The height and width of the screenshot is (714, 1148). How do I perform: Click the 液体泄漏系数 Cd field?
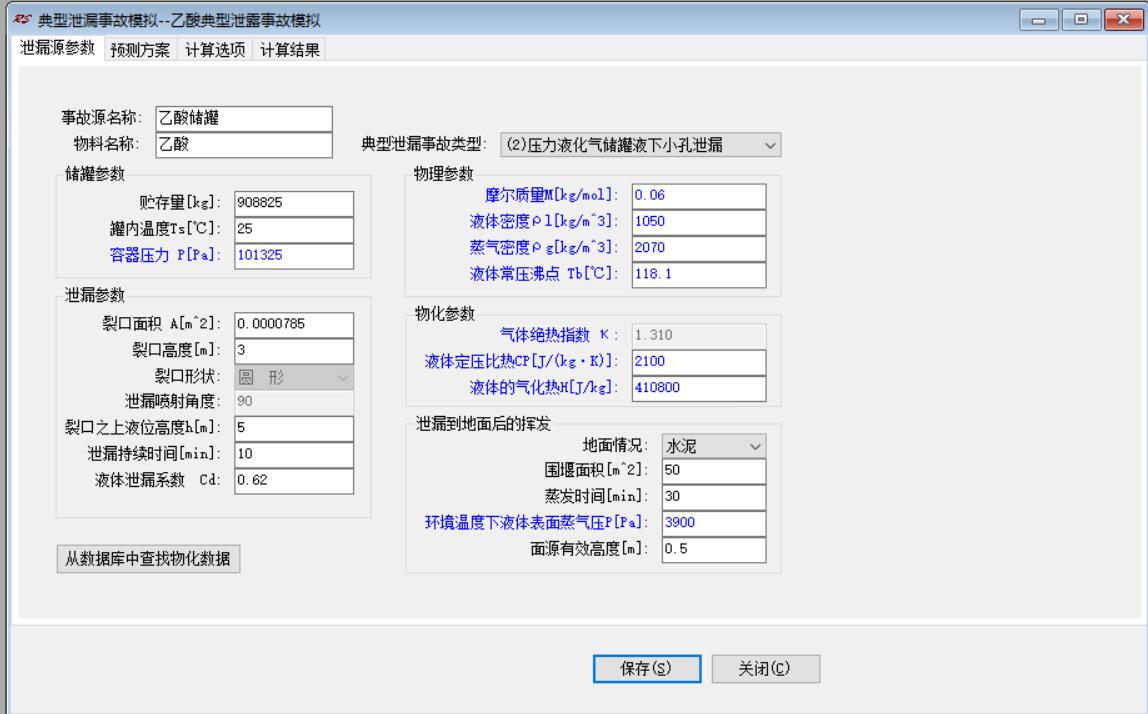point(294,480)
